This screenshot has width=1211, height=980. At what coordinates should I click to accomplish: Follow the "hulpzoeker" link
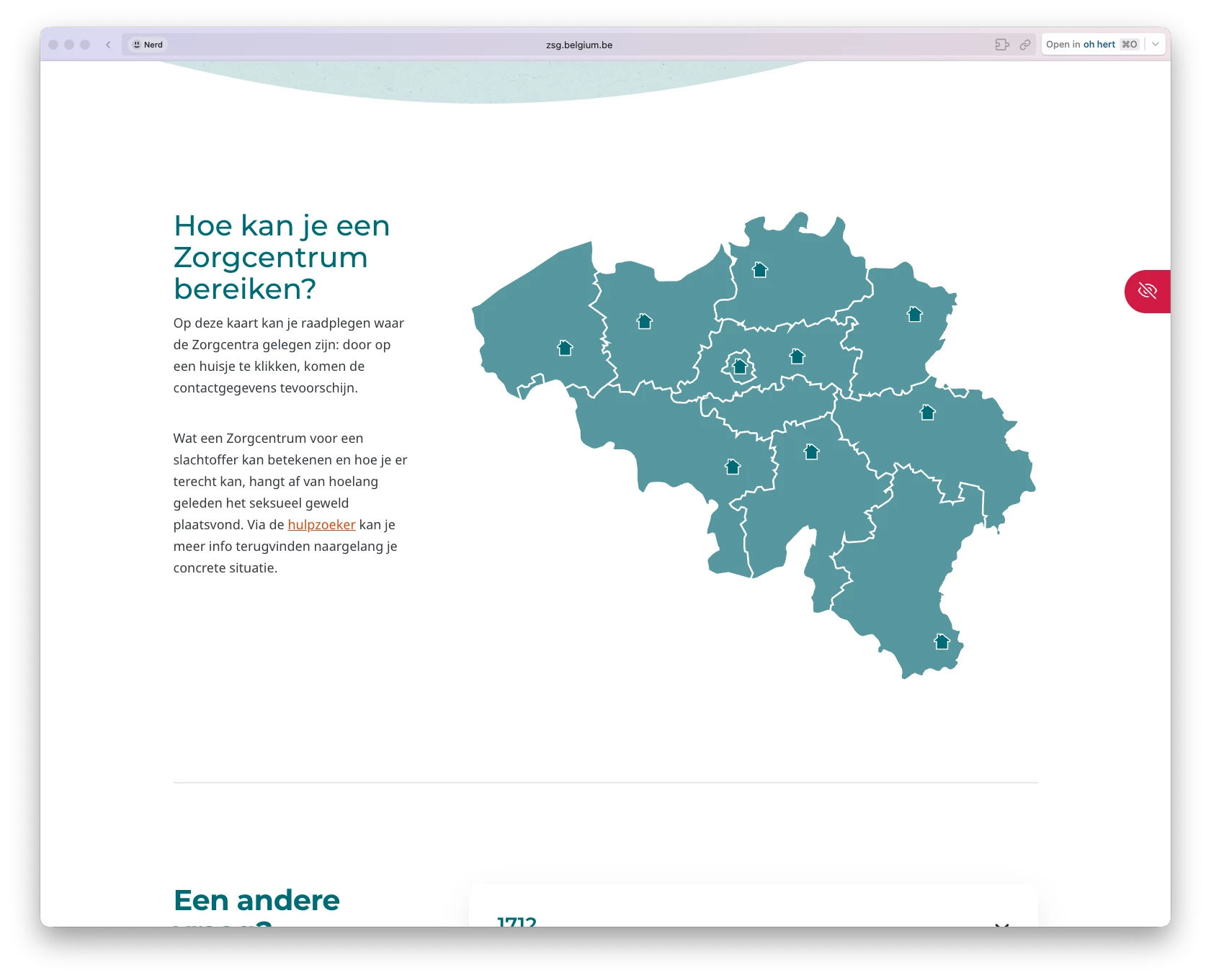321,525
